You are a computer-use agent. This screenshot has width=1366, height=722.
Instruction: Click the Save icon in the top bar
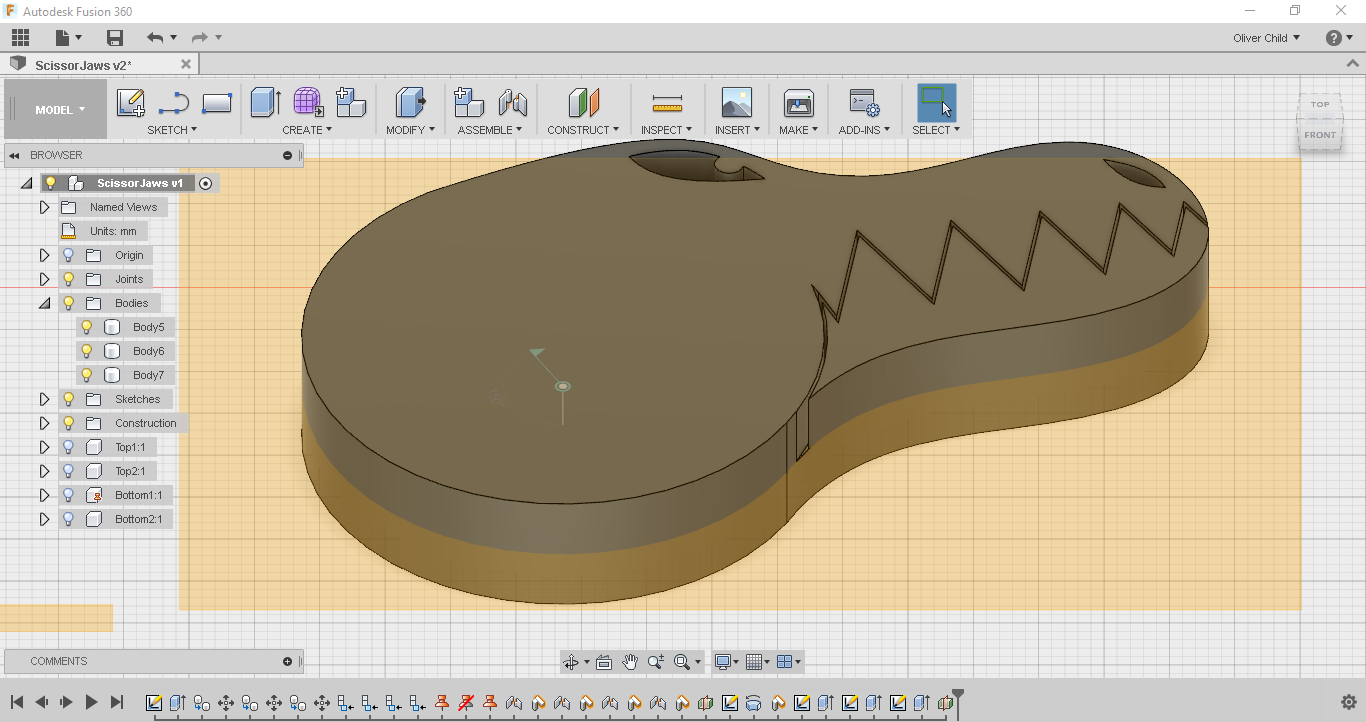click(115, 38)
